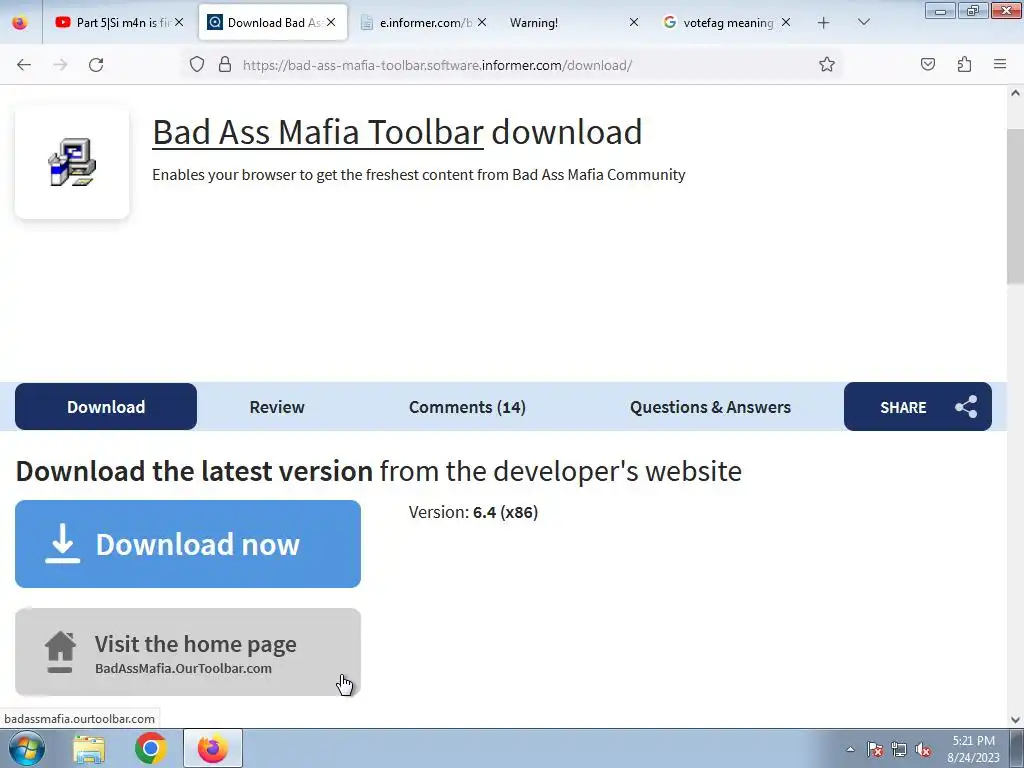The height and width of the screenshot is (768, 1024).
Task: Click the scrollbar up arrow
Action: (1015, 93)
